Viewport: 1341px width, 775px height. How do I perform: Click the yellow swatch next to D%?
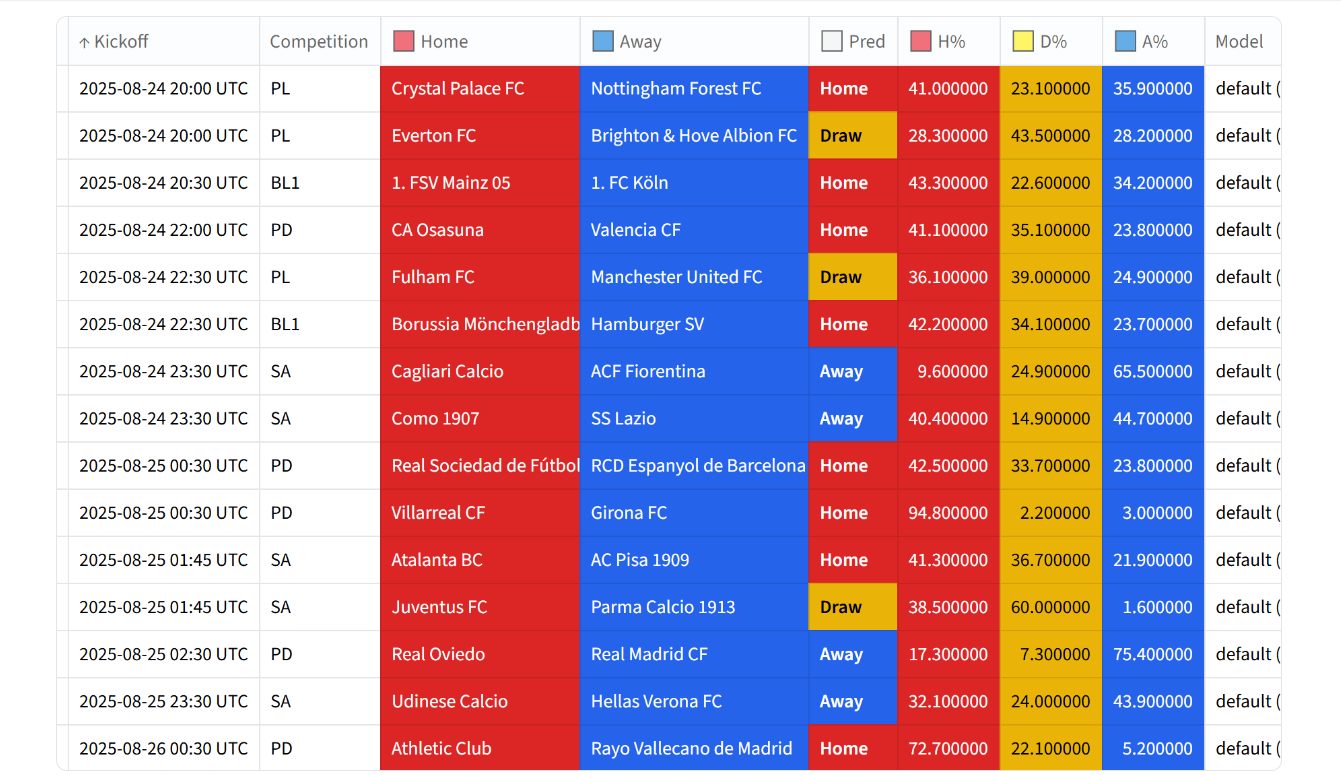tap(1022, 42)
